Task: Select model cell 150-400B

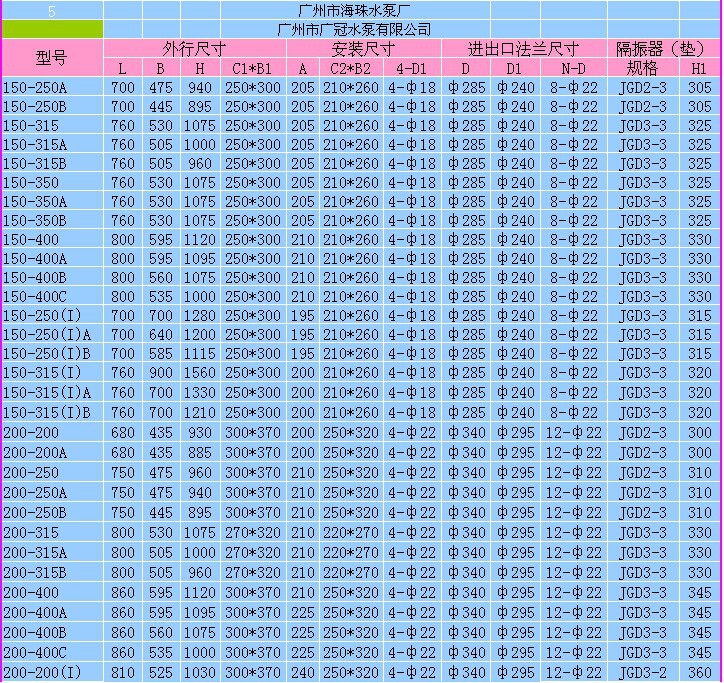Action: click(x=52, y=277)
